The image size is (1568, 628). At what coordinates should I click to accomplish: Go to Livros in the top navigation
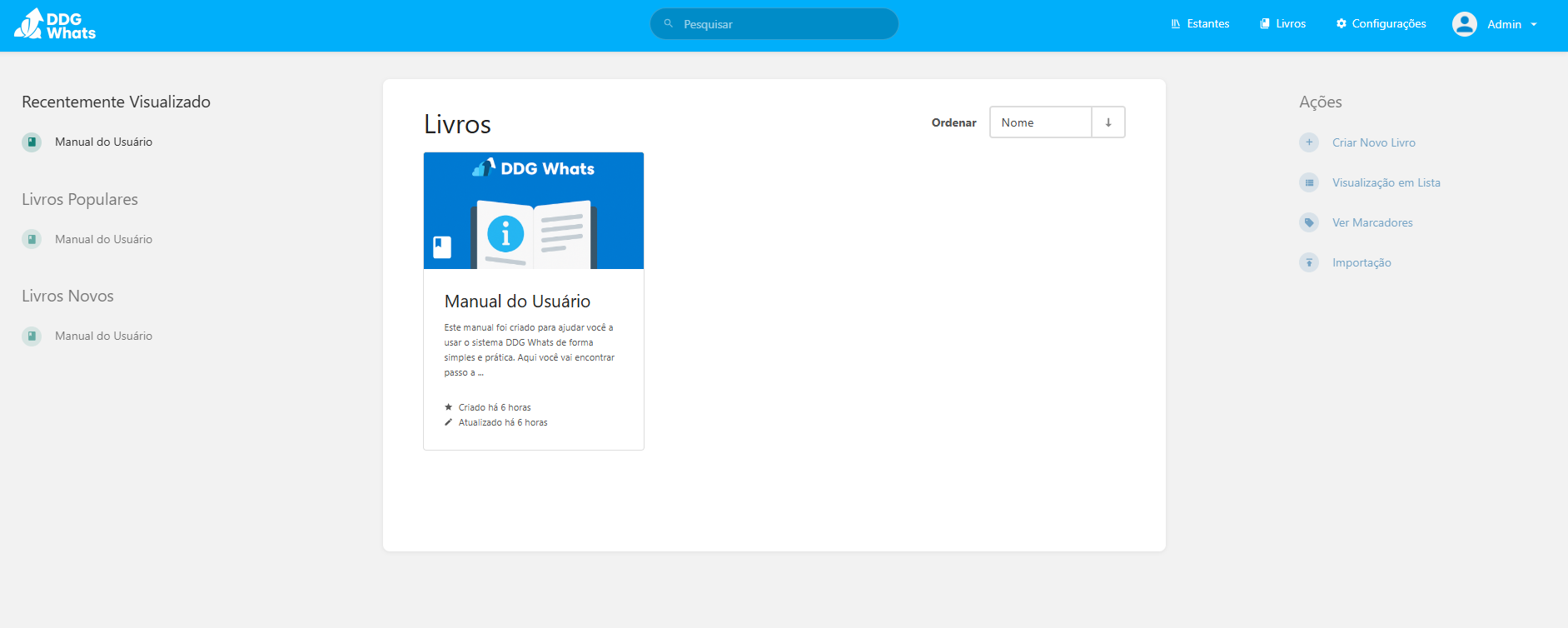pos(1283,24)
